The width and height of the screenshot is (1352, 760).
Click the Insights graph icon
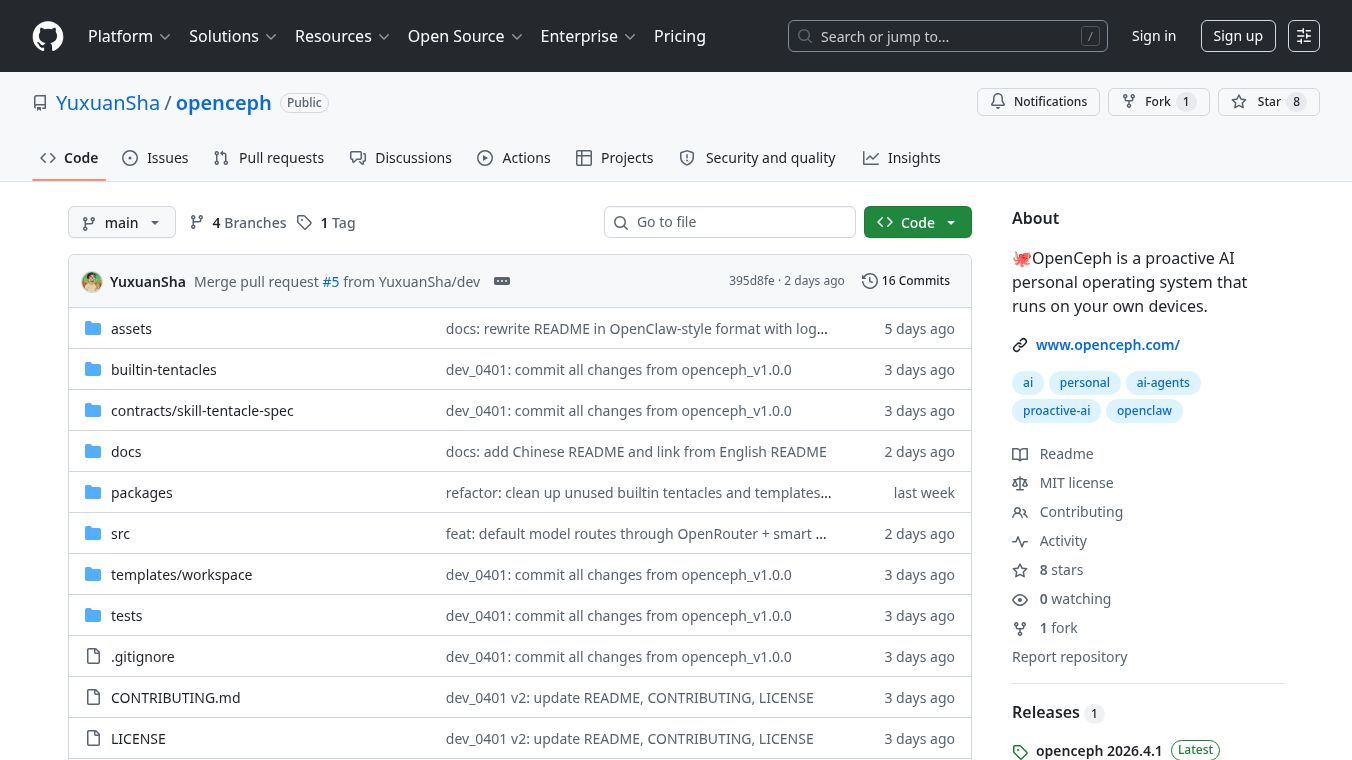(871, 158)
